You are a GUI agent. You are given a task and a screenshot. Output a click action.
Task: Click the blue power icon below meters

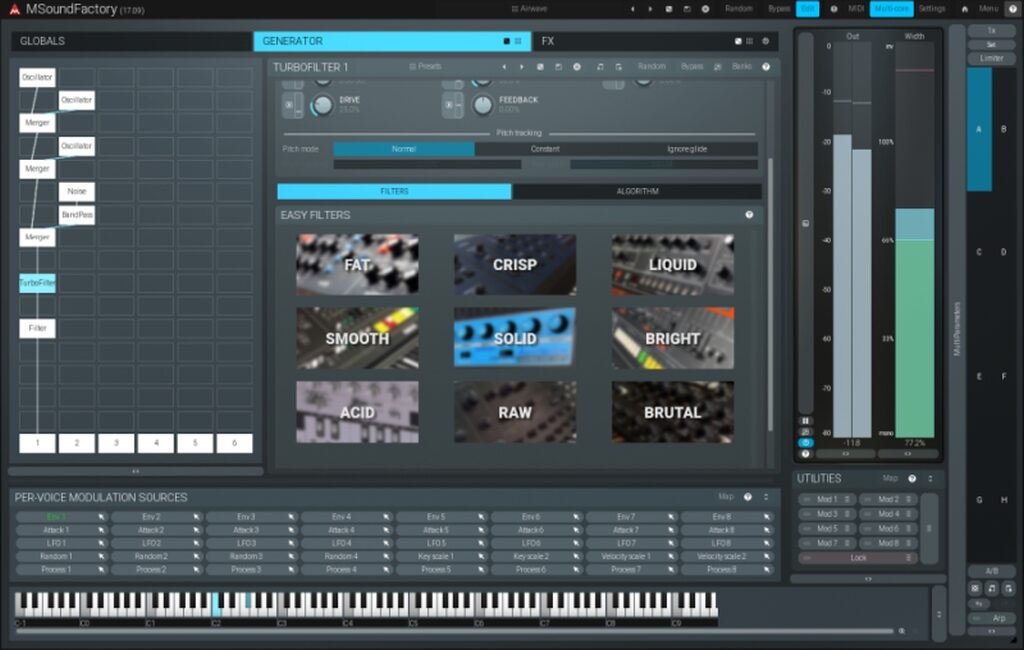pos(805,443)
